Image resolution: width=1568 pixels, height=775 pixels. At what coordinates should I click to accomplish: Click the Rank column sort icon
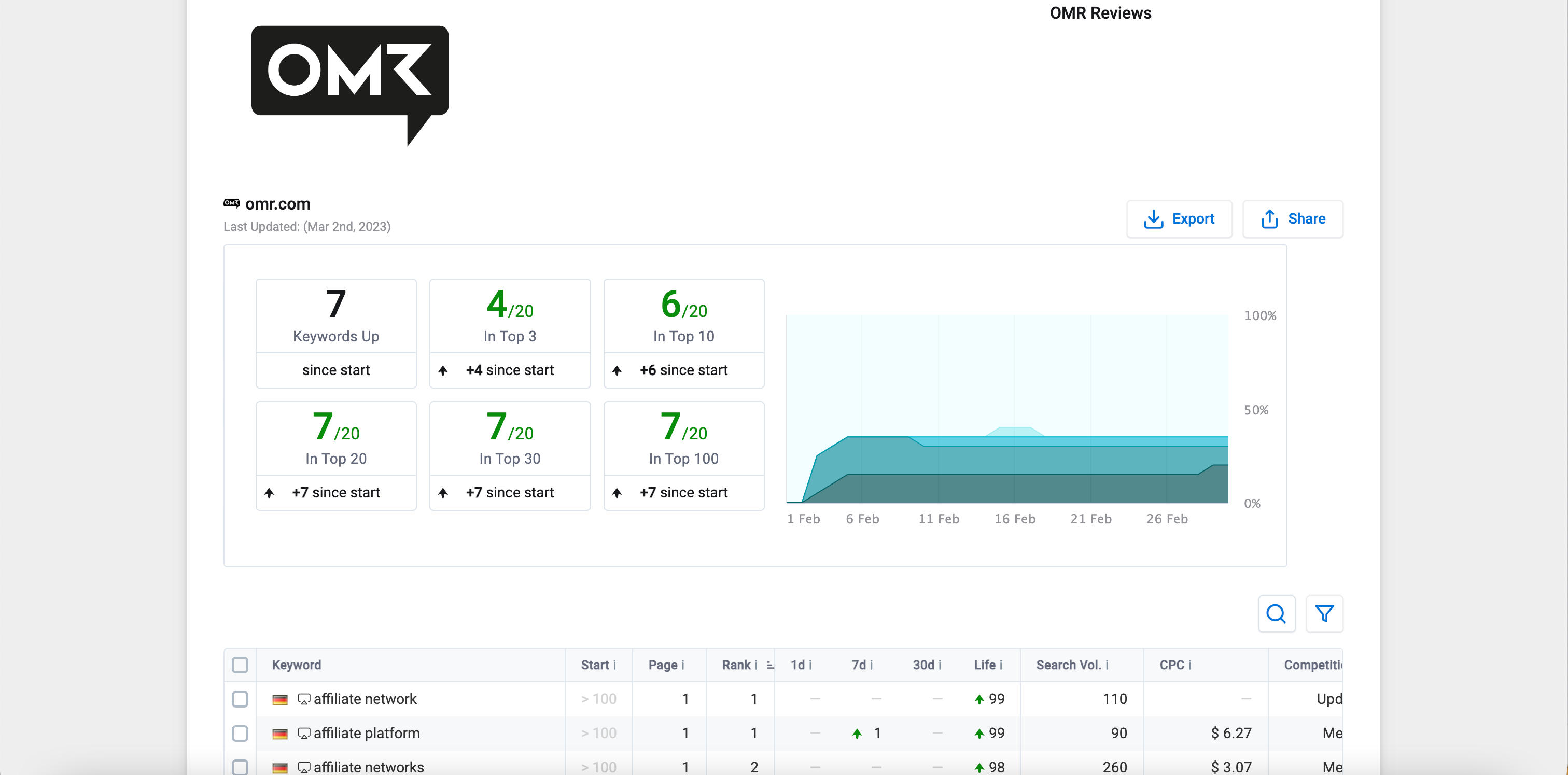click(x=770, y=665)
